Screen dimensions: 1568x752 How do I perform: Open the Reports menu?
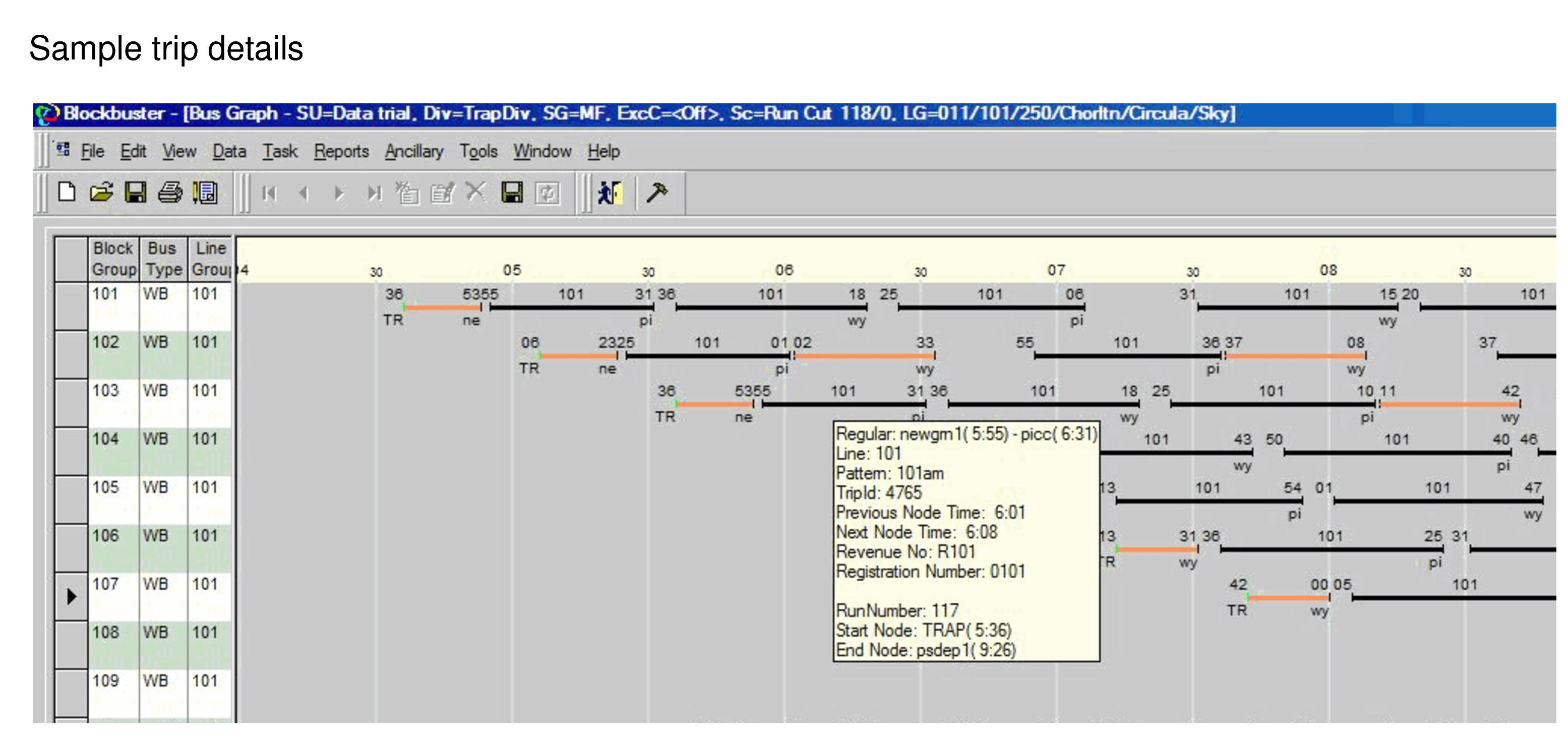pyautogui.click(x=341, y=152)
